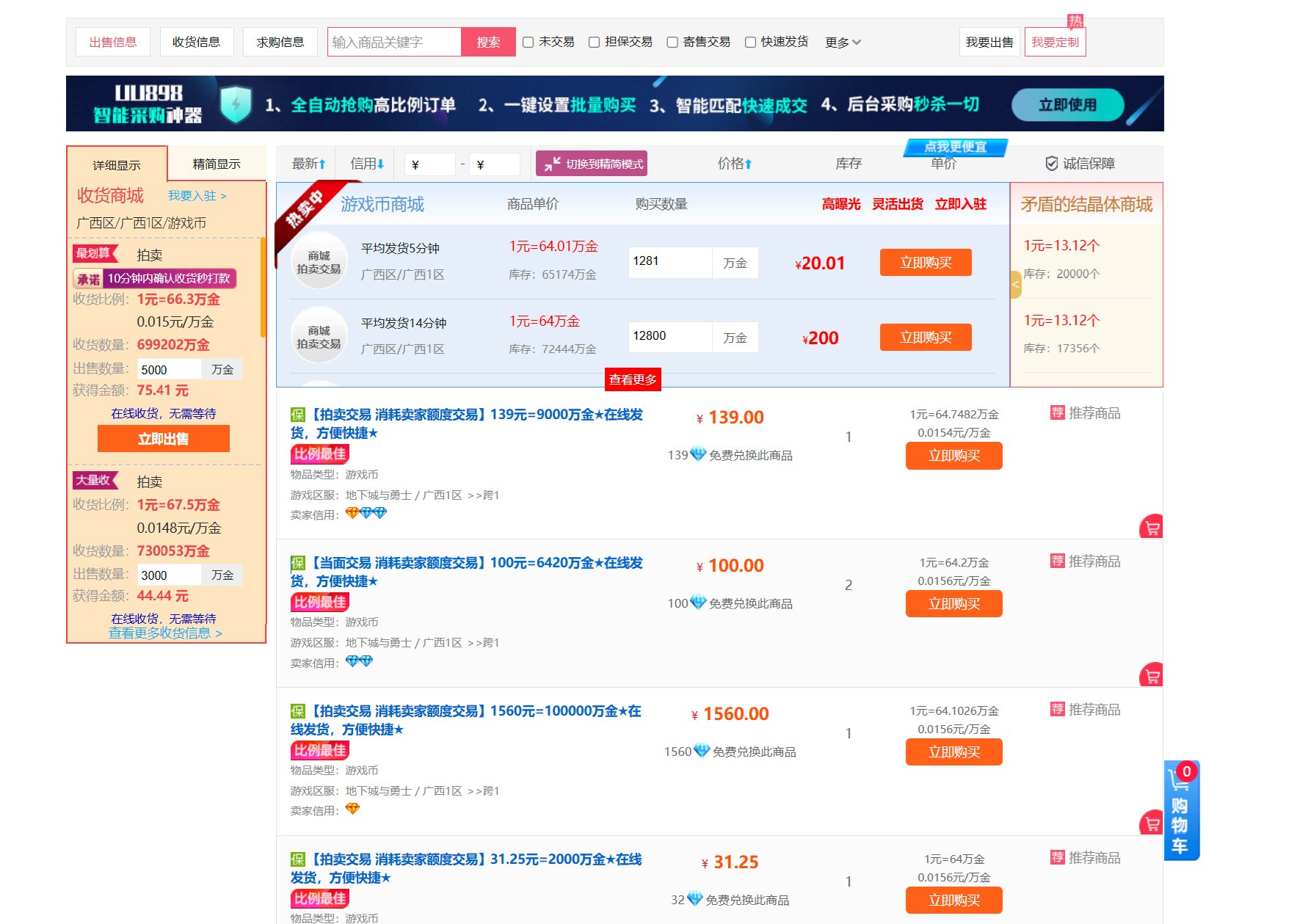Open the 139元=9000万金 listing title
The height and width of the screenshot is (924, 1294).
(467, 423)
